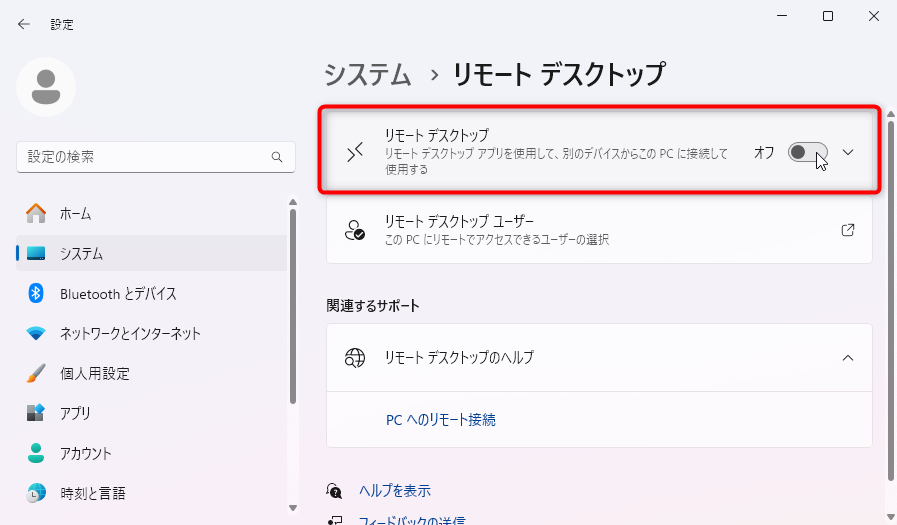Open アプリ settings
The width and height of the screenshot is (897, 525).
[x=152, y=413]
